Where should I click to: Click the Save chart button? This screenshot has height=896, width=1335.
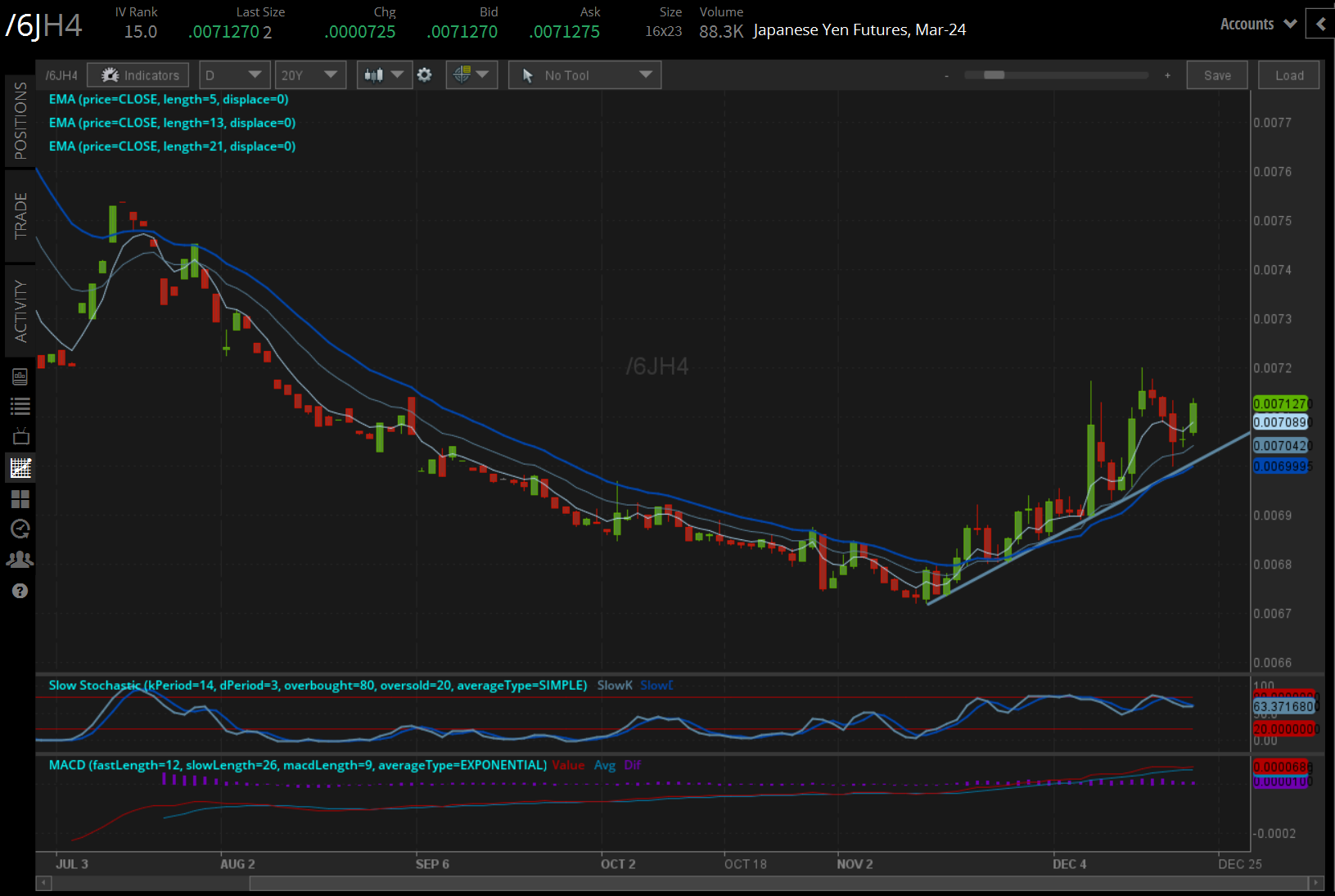(x=1216, y=75)
